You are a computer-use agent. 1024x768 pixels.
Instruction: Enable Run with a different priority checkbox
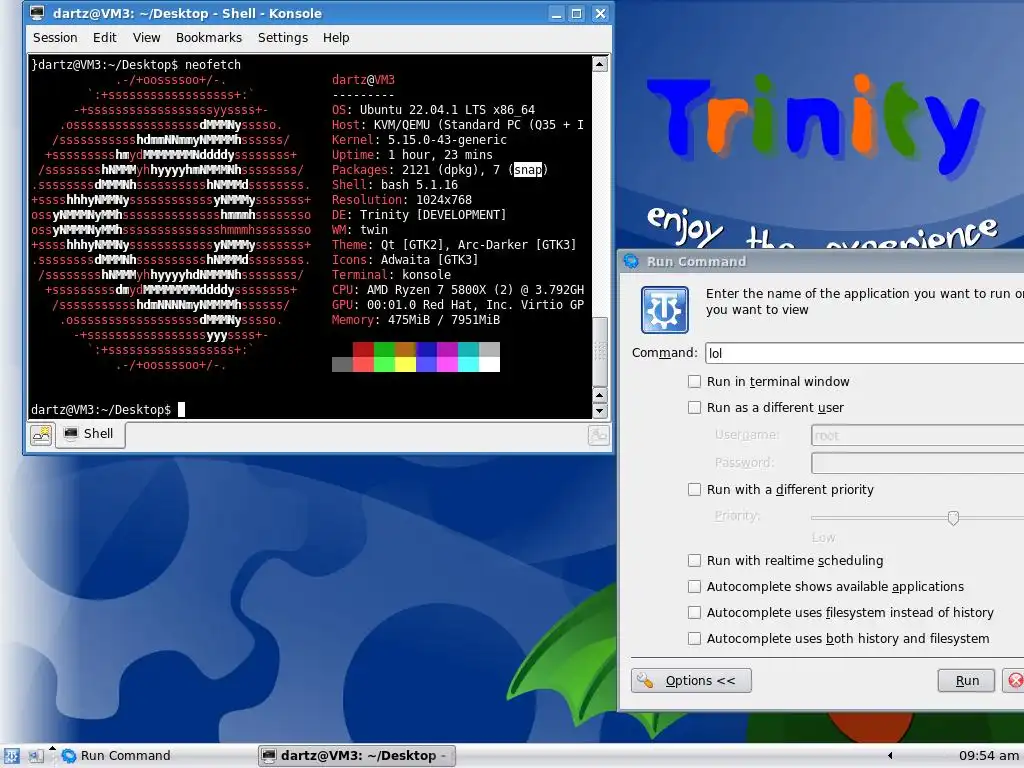[x=694, y=489]
